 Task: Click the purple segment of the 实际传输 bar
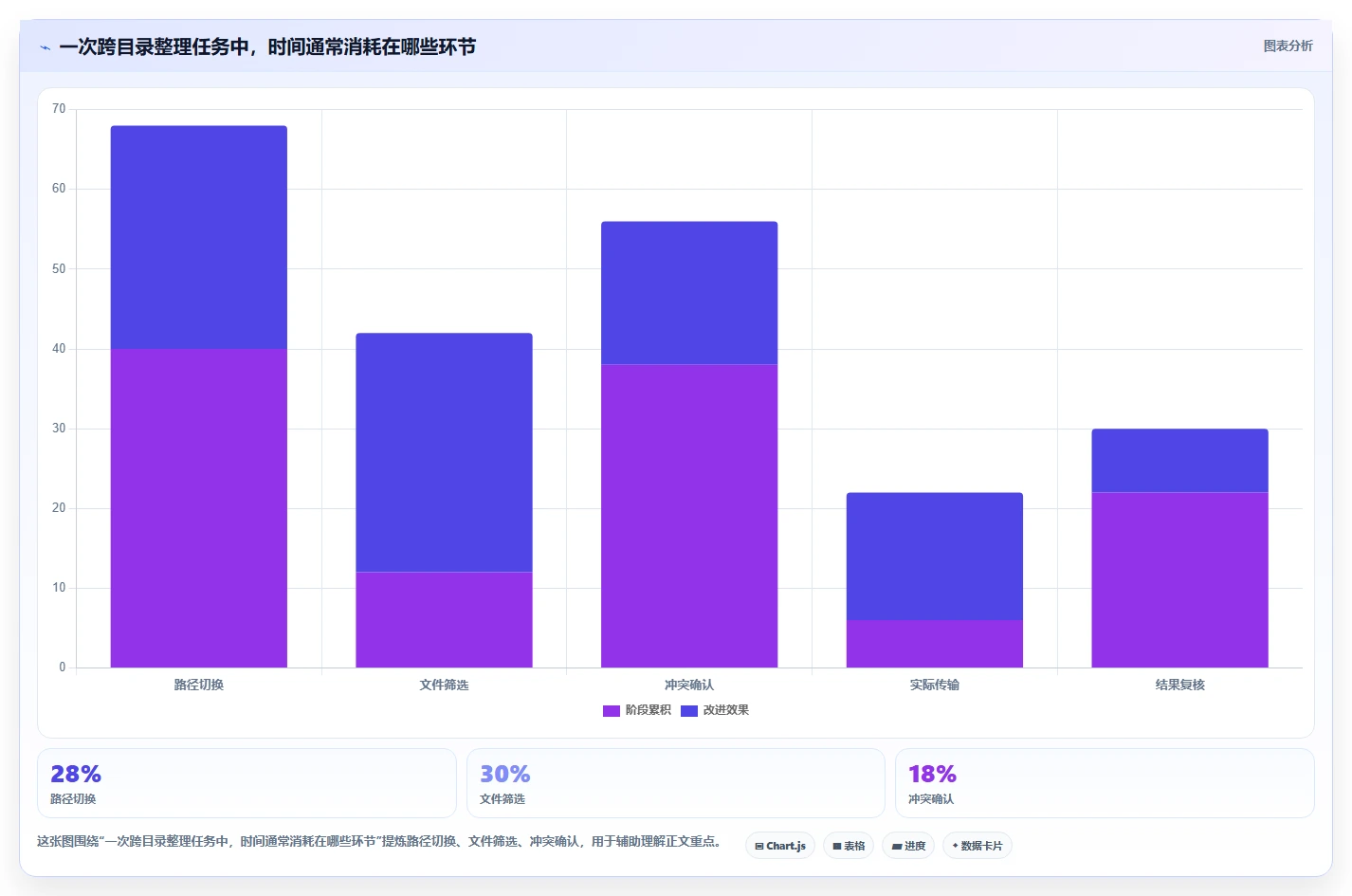click(x=935, y=644)
